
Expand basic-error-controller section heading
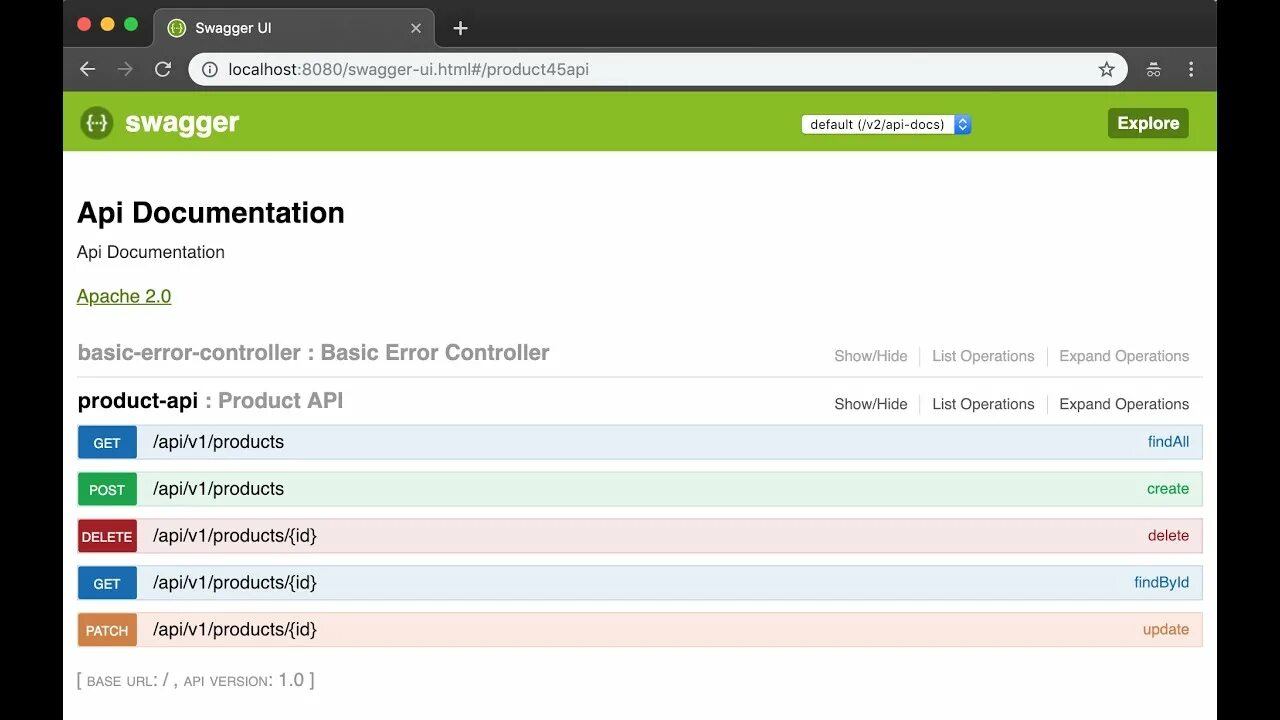(313, 352)
